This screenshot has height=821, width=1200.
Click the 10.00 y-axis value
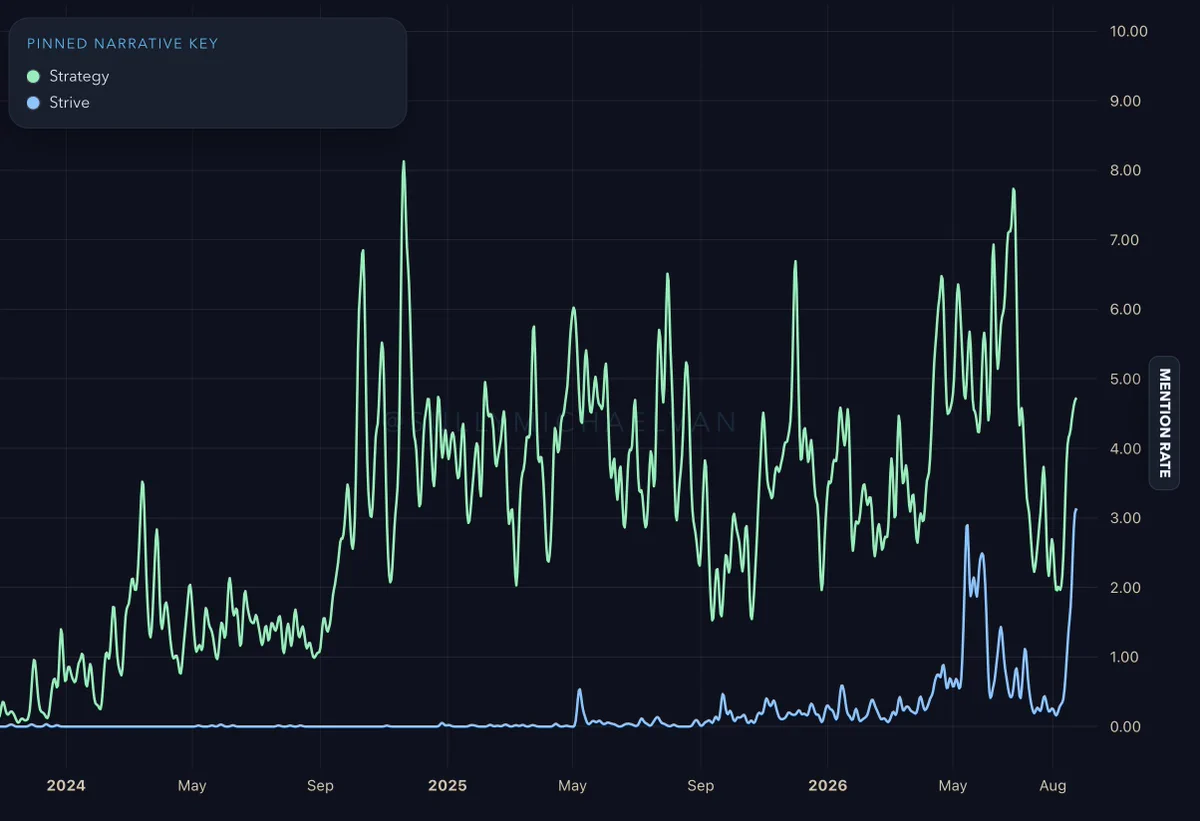tap(1129, 31)
